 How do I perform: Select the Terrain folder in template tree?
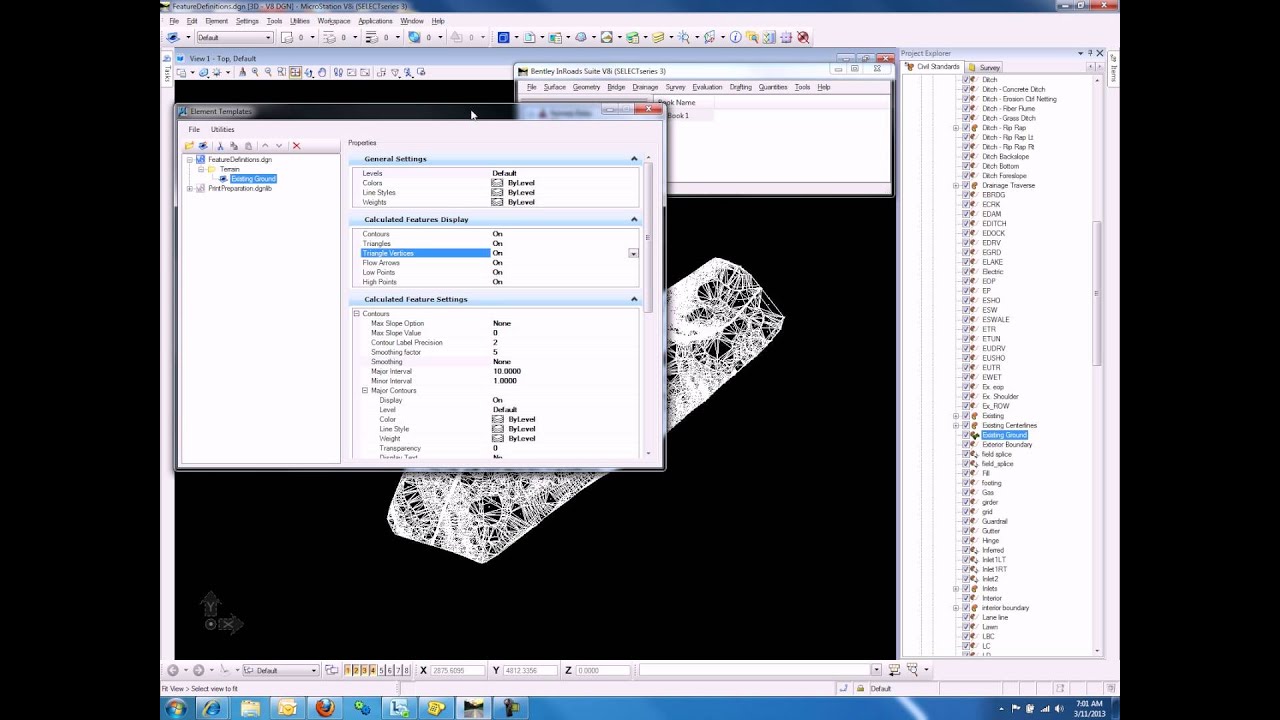[x=230, y=169]
